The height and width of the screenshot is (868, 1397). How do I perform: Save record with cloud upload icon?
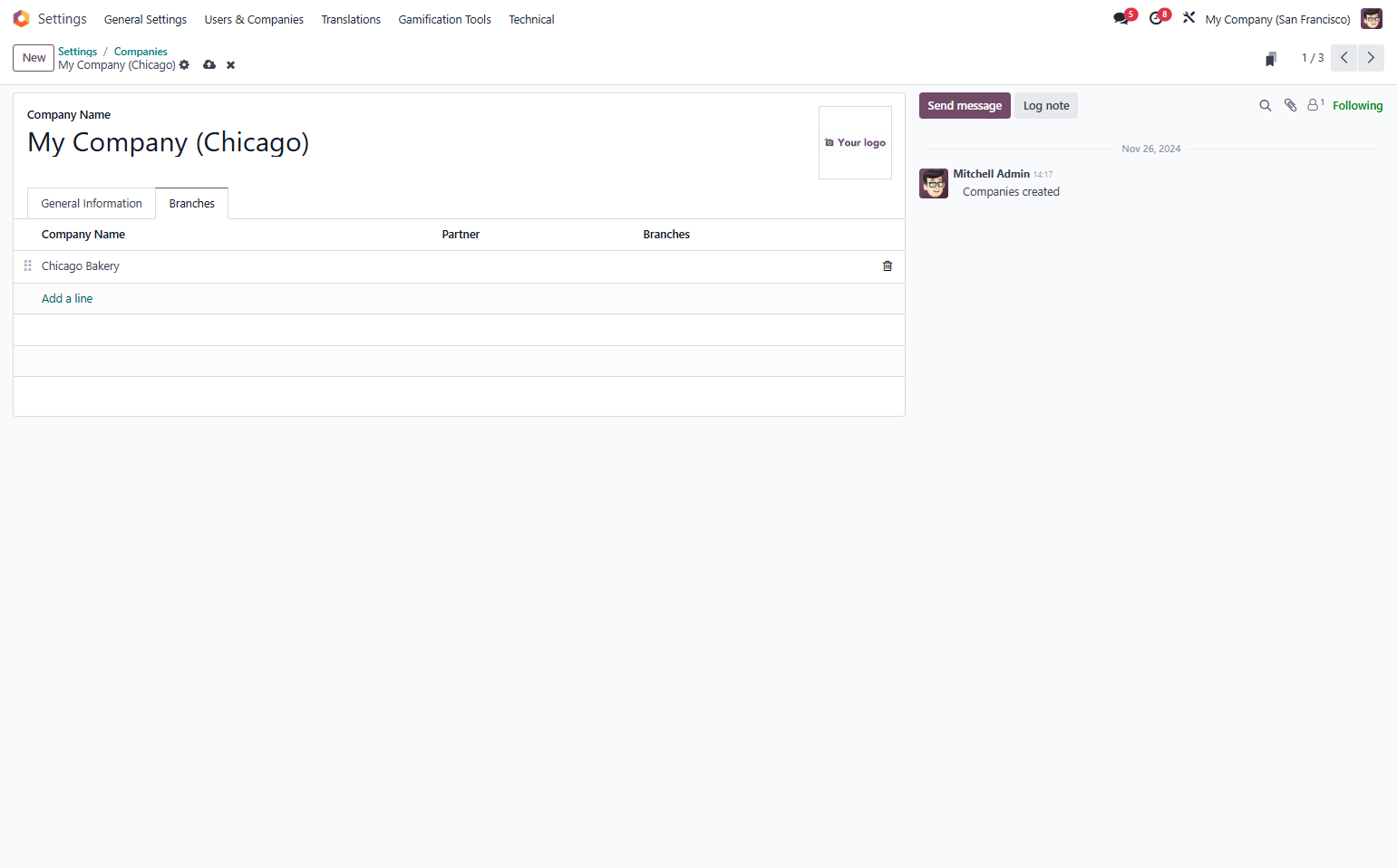pos(209,65)
